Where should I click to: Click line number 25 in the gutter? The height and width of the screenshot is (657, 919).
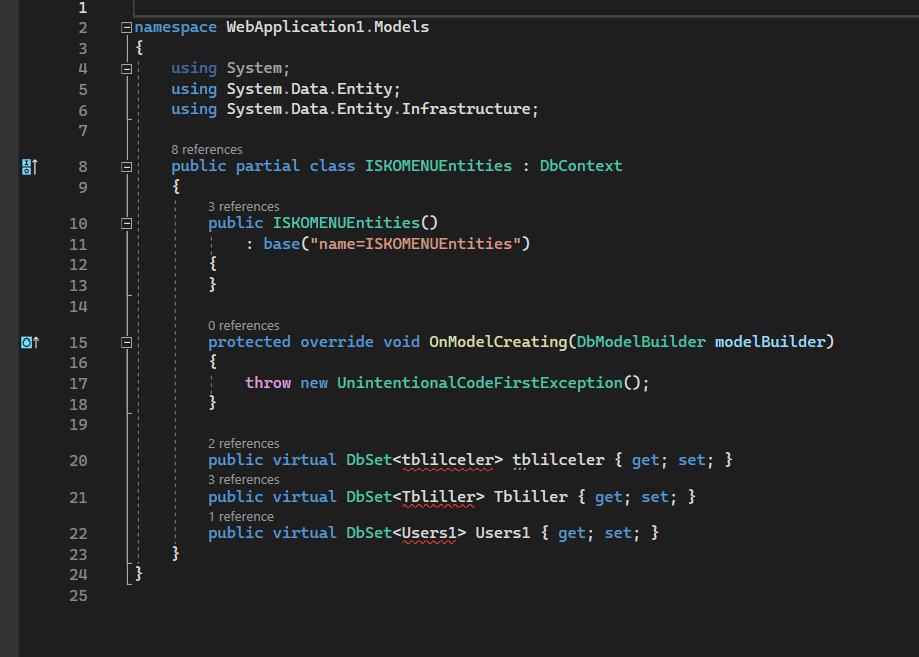pyautogui.click(x=78, y=596)
